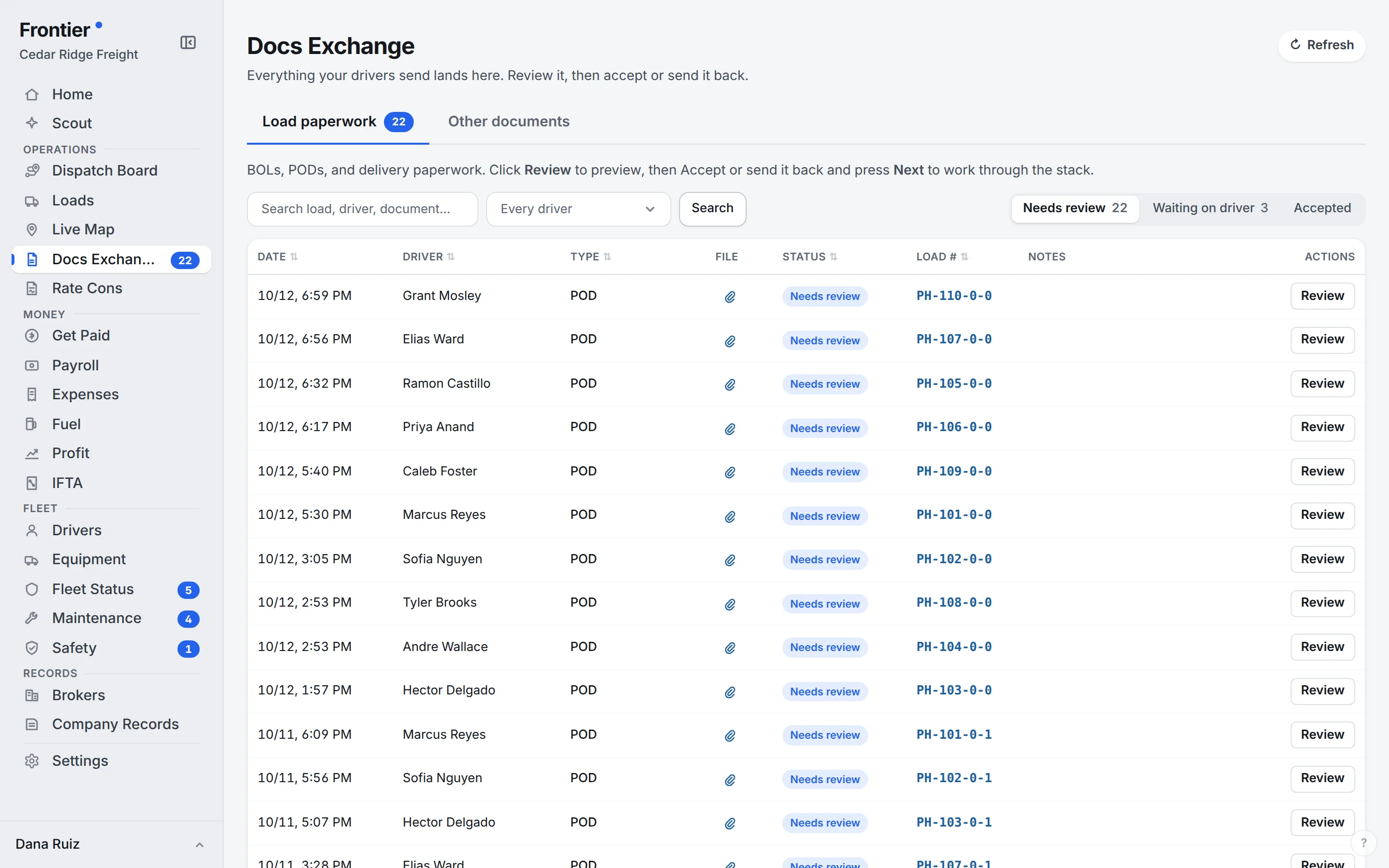Review Priya Anand's POD document

coord(1322,428)
